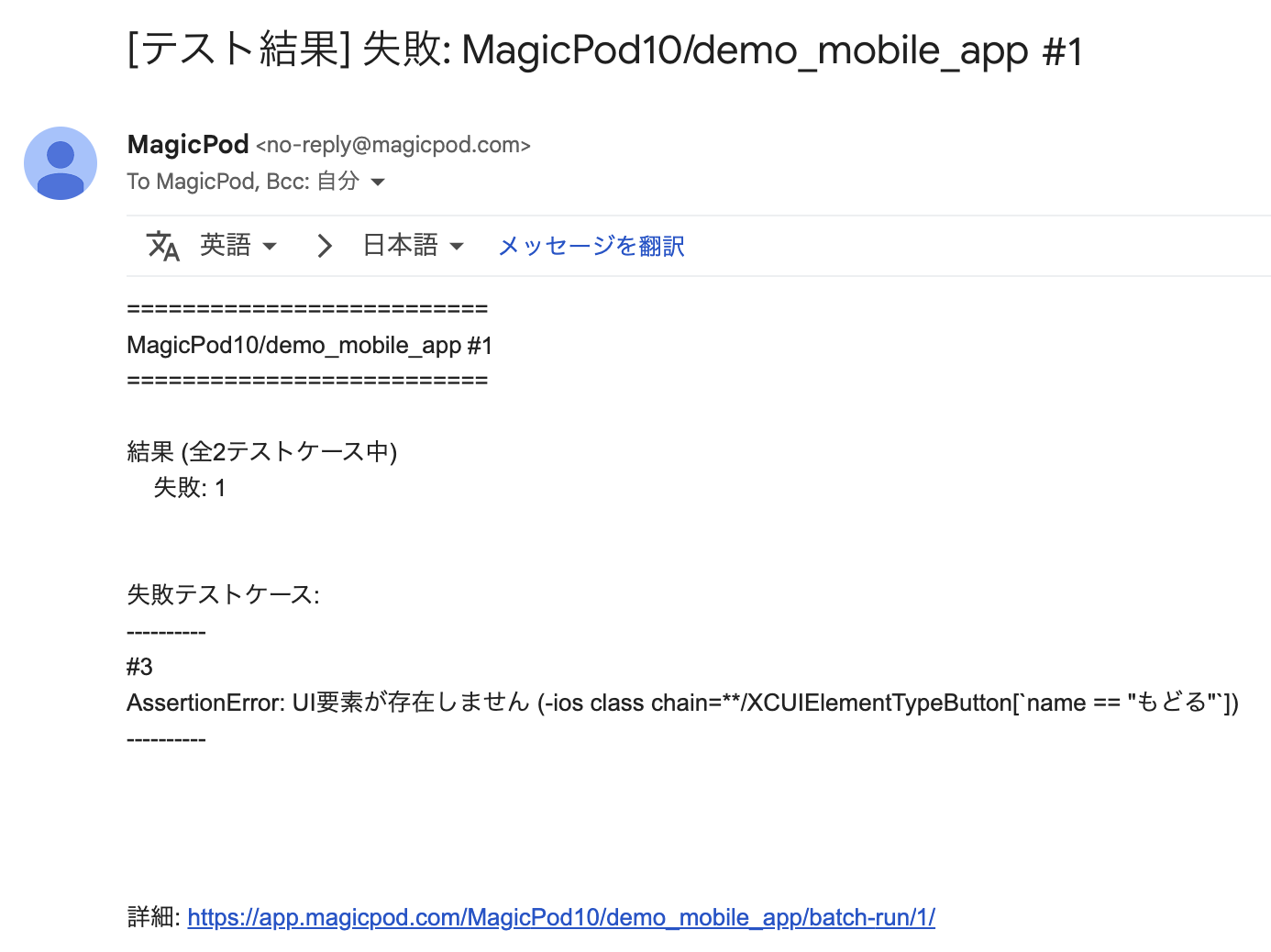Click the body line 'MagicPod10/demo_mobile_app #1'
The image size is (1271, 952).
(310, 345)
